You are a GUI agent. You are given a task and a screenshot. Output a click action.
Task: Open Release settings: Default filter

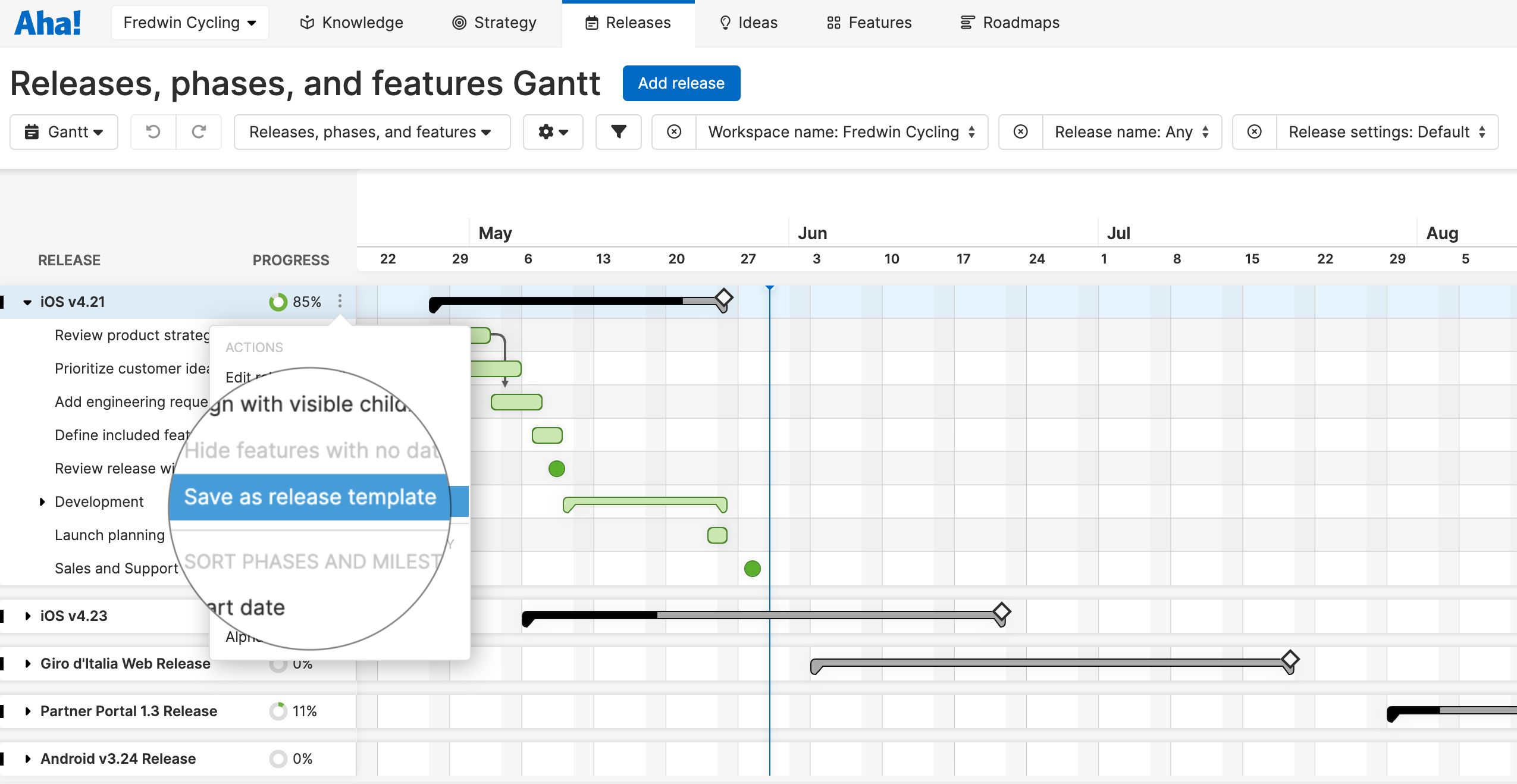pos(1387,132)
